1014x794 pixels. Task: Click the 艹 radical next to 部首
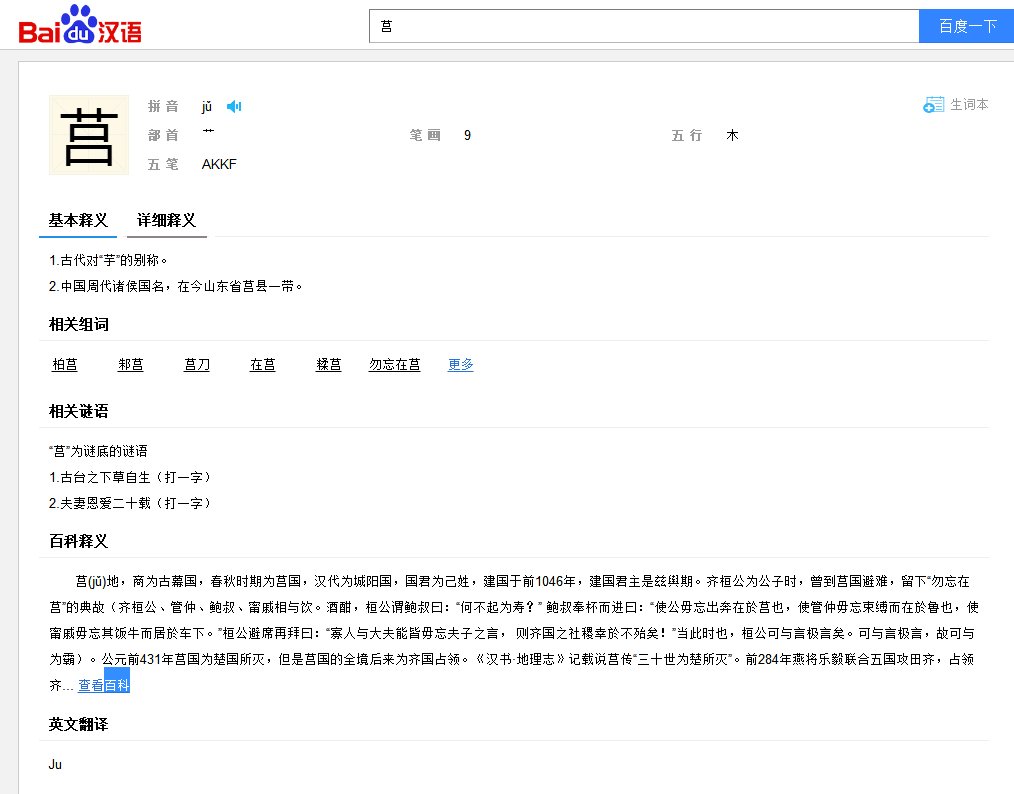[x=210, y=131]
